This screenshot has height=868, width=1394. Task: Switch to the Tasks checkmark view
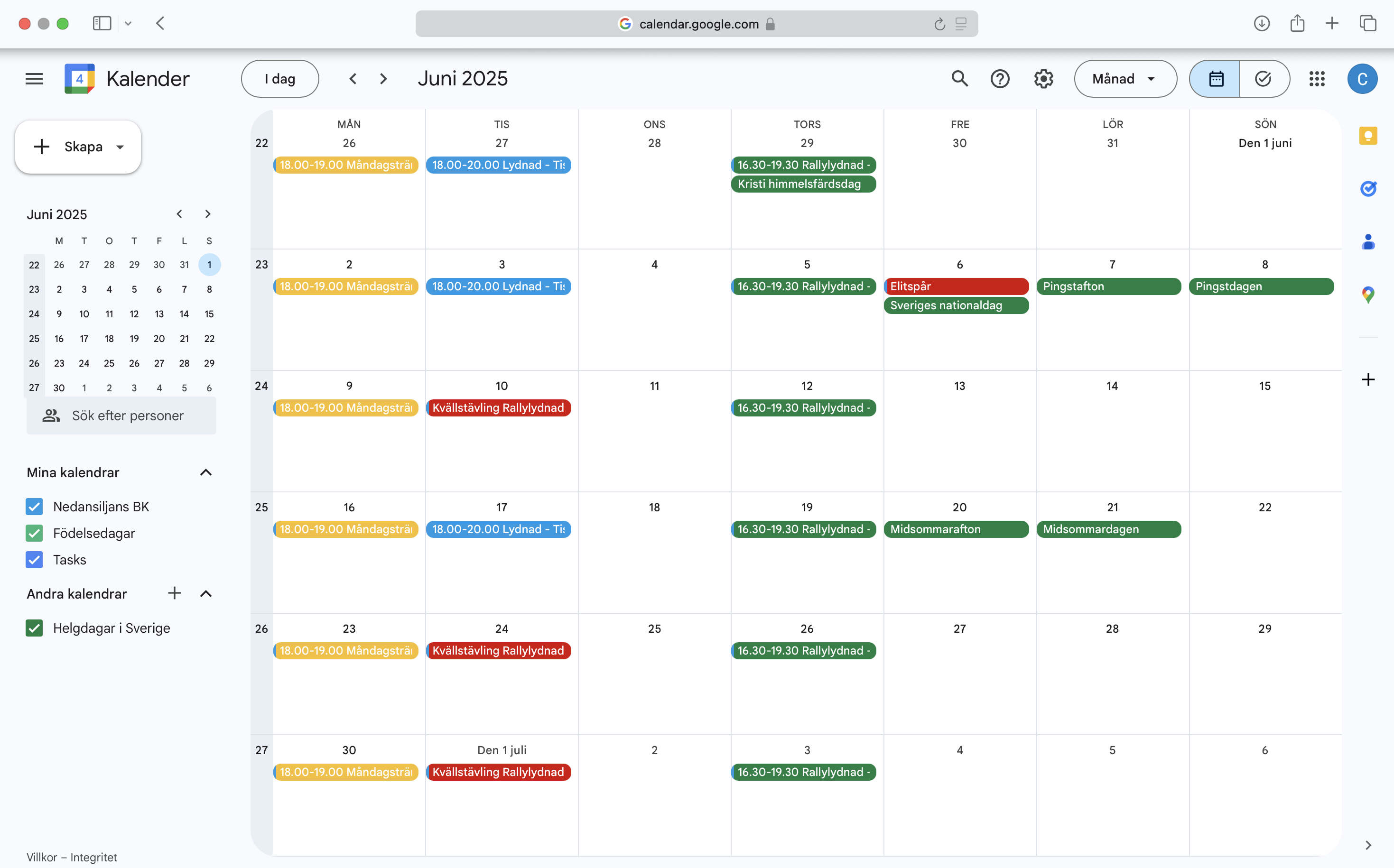[x=1264, y=79]
